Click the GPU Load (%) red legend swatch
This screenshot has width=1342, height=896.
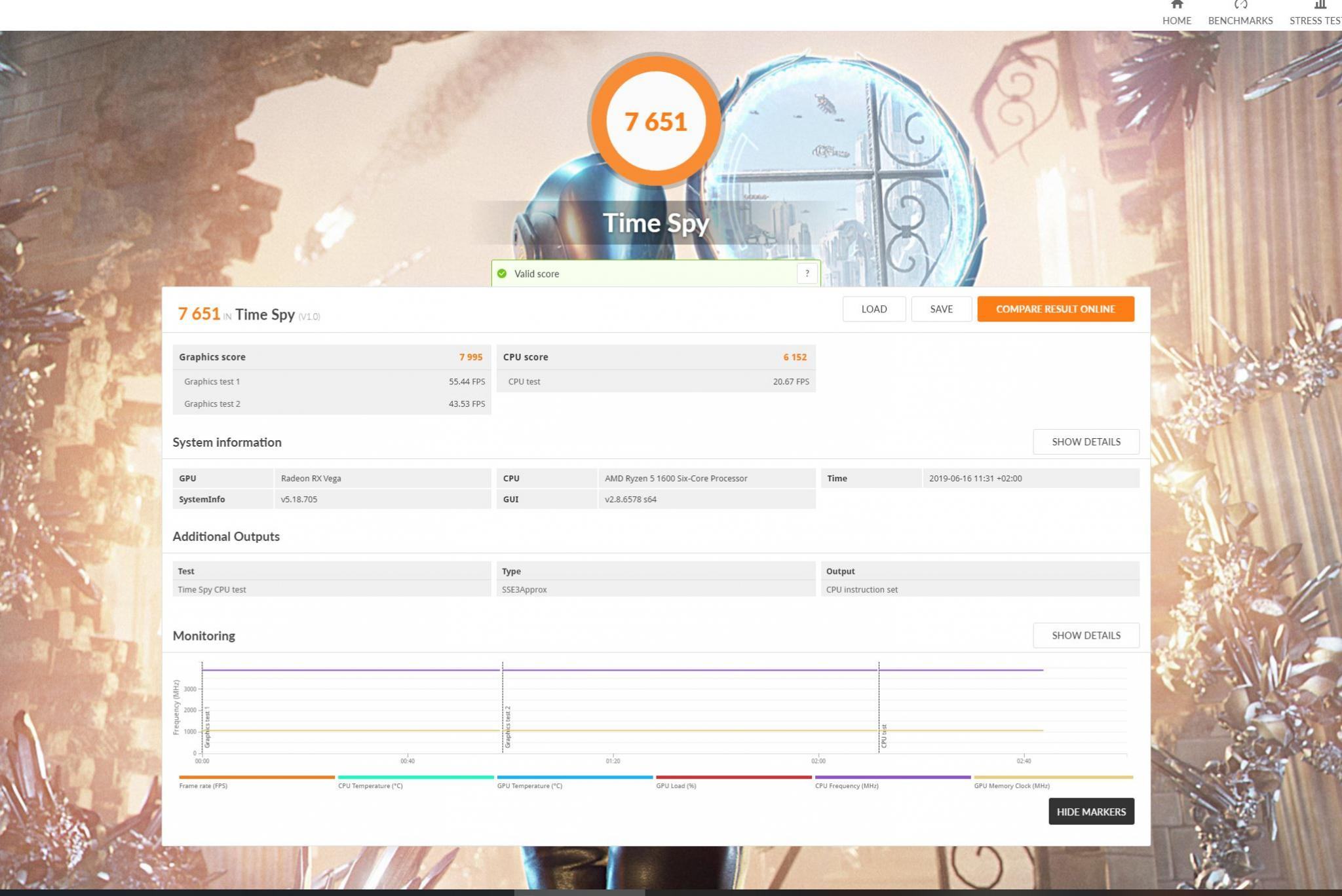[x=733, y=777]
